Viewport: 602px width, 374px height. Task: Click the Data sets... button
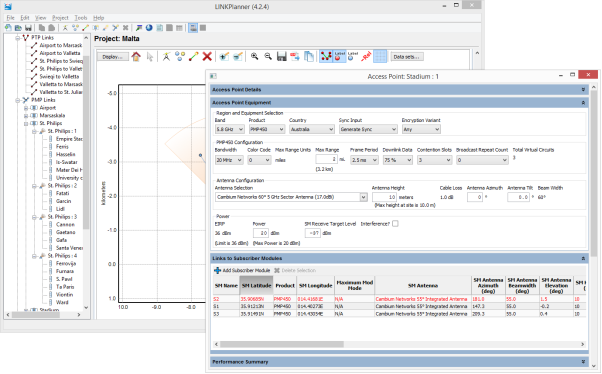tap(407, 57)
